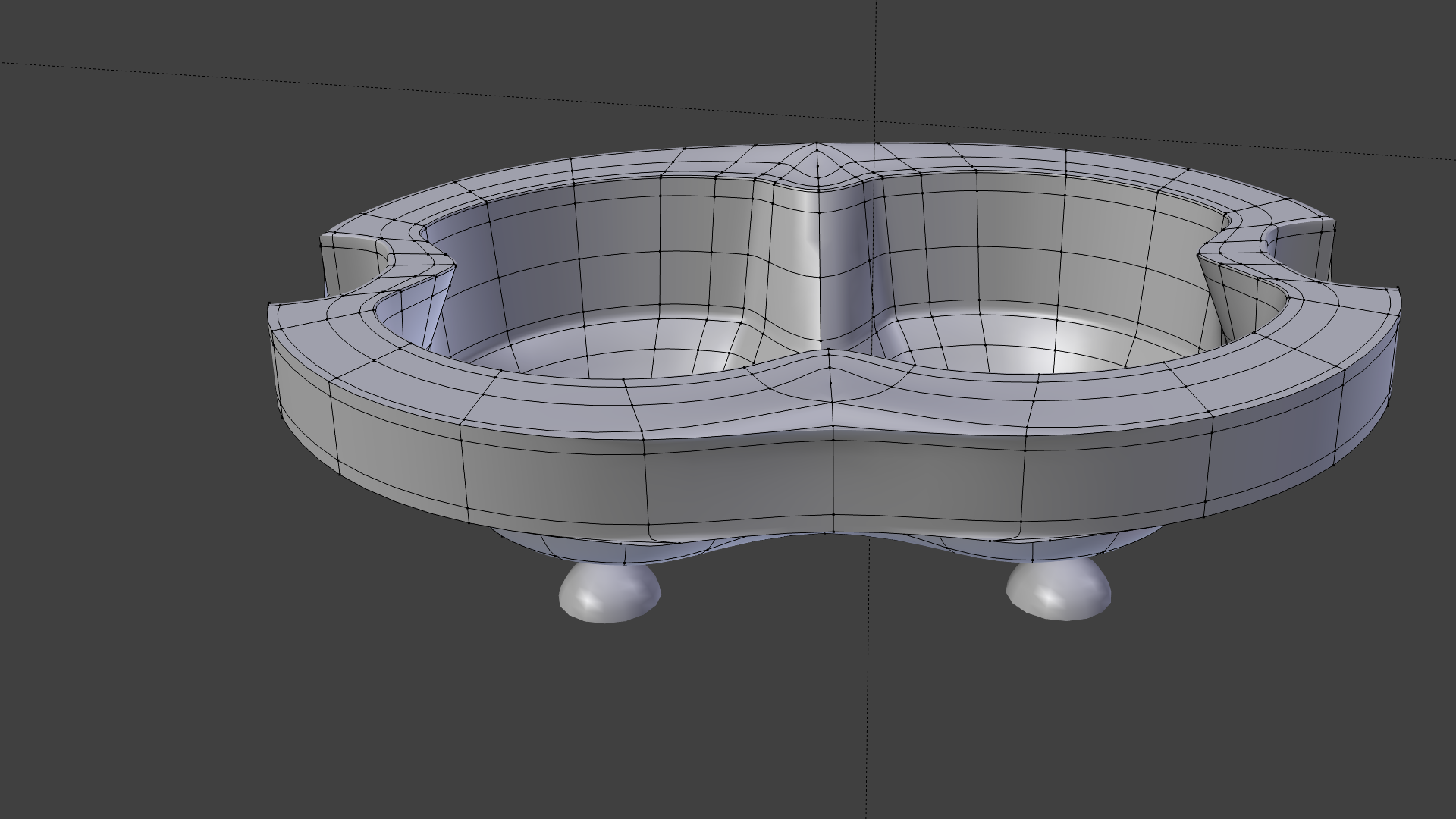Click the empty viewport background below the model

(x=728, y=720)
